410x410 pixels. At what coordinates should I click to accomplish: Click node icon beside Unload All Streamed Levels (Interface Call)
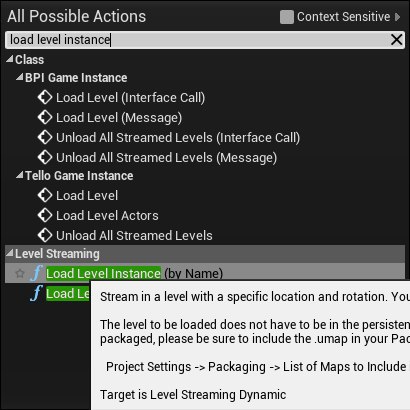coord(45,137)
